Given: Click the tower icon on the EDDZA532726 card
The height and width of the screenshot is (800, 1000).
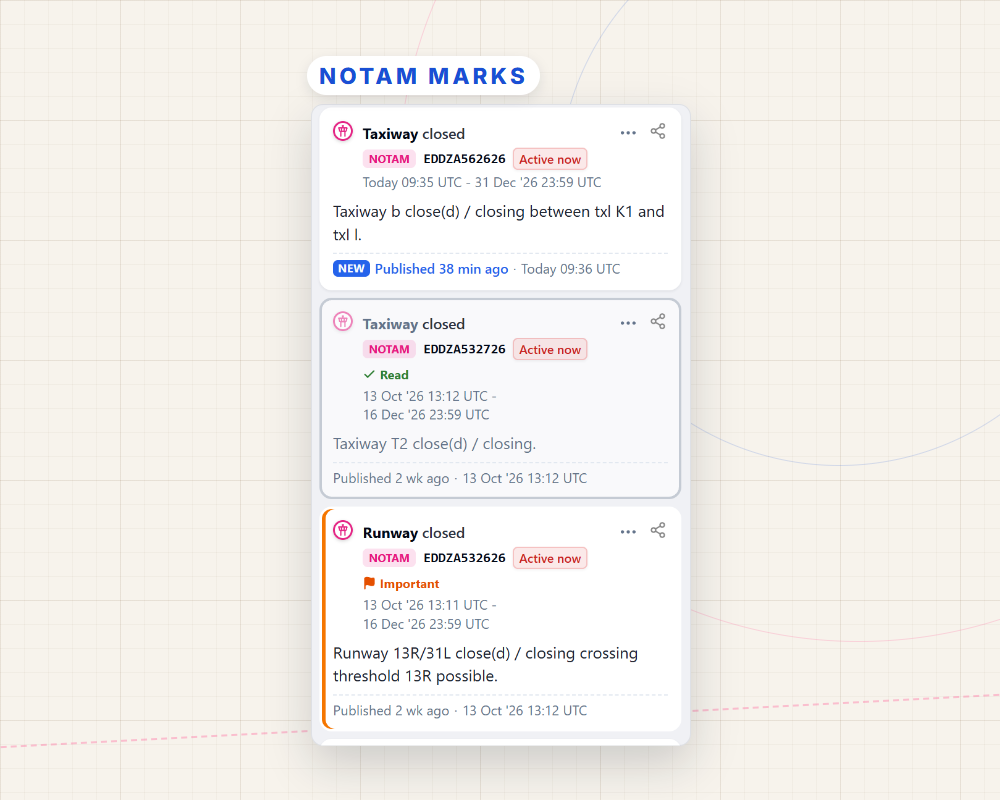Looking at the screenshot, I should (343, 322).
